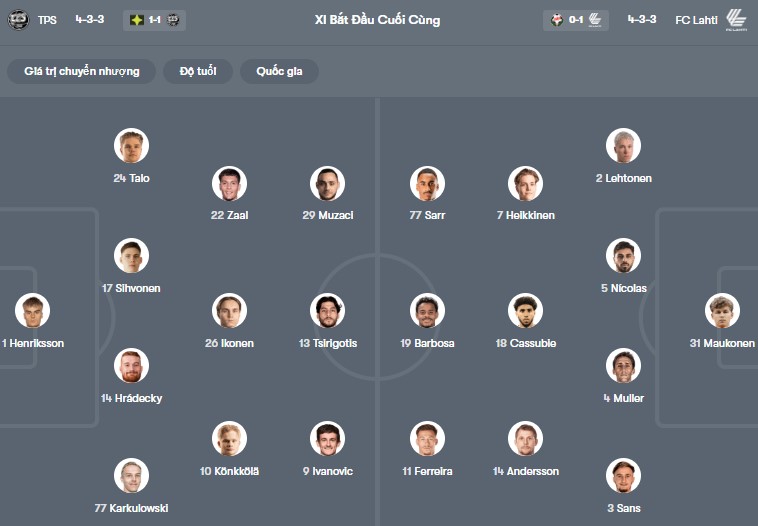The width and height of the screenshot is (758, 526).
Task: Click the Ivanovic name label
Action: (327, 471)
